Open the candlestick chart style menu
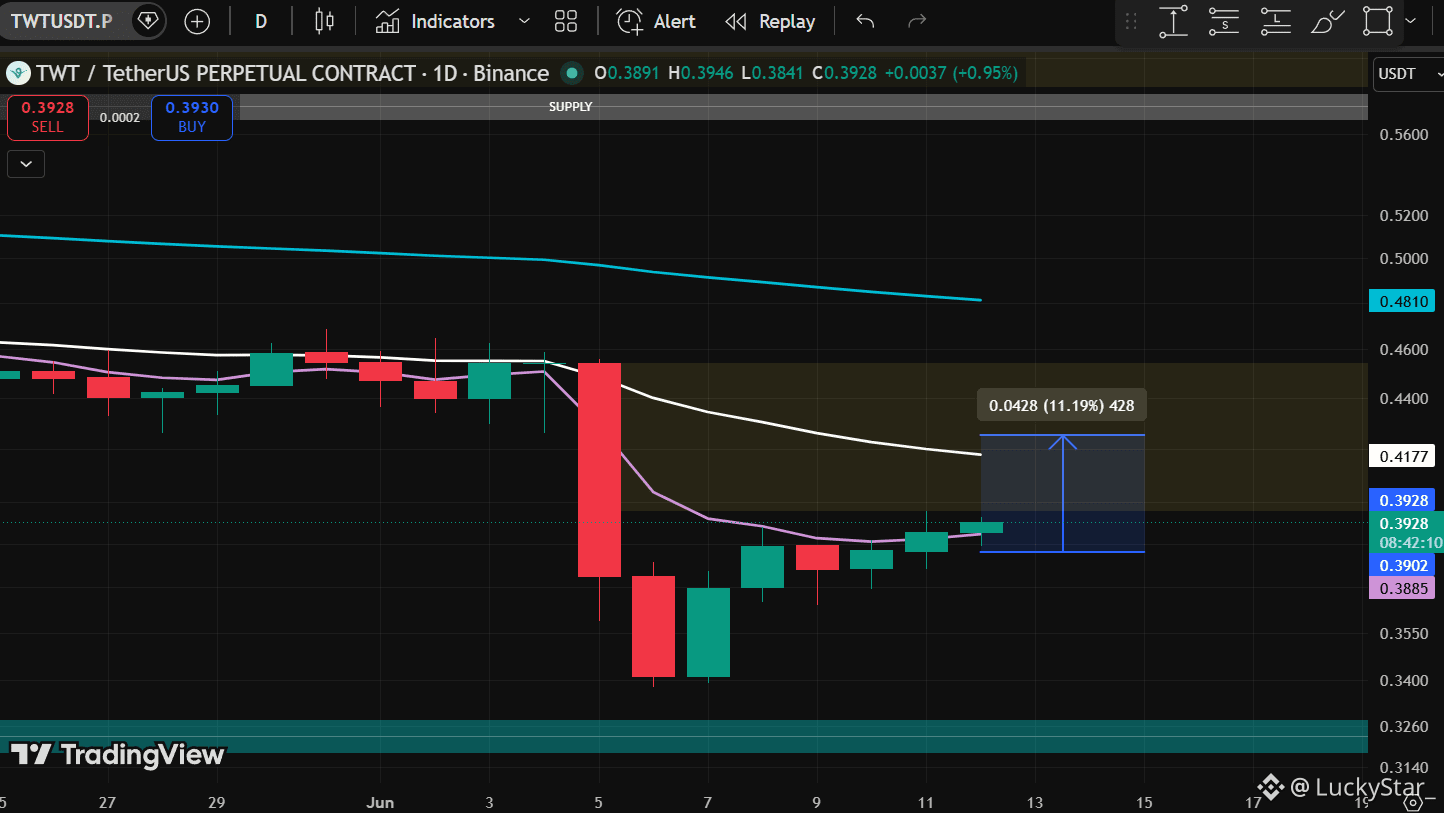 pos(324,21)
